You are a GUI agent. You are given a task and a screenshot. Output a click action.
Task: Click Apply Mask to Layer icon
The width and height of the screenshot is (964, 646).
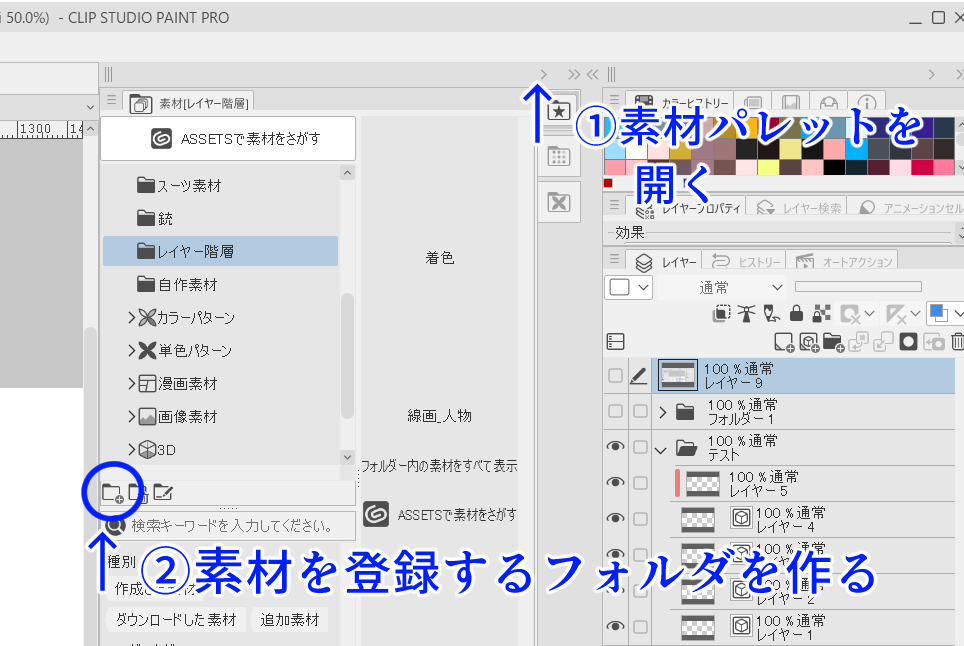(933, 342)
